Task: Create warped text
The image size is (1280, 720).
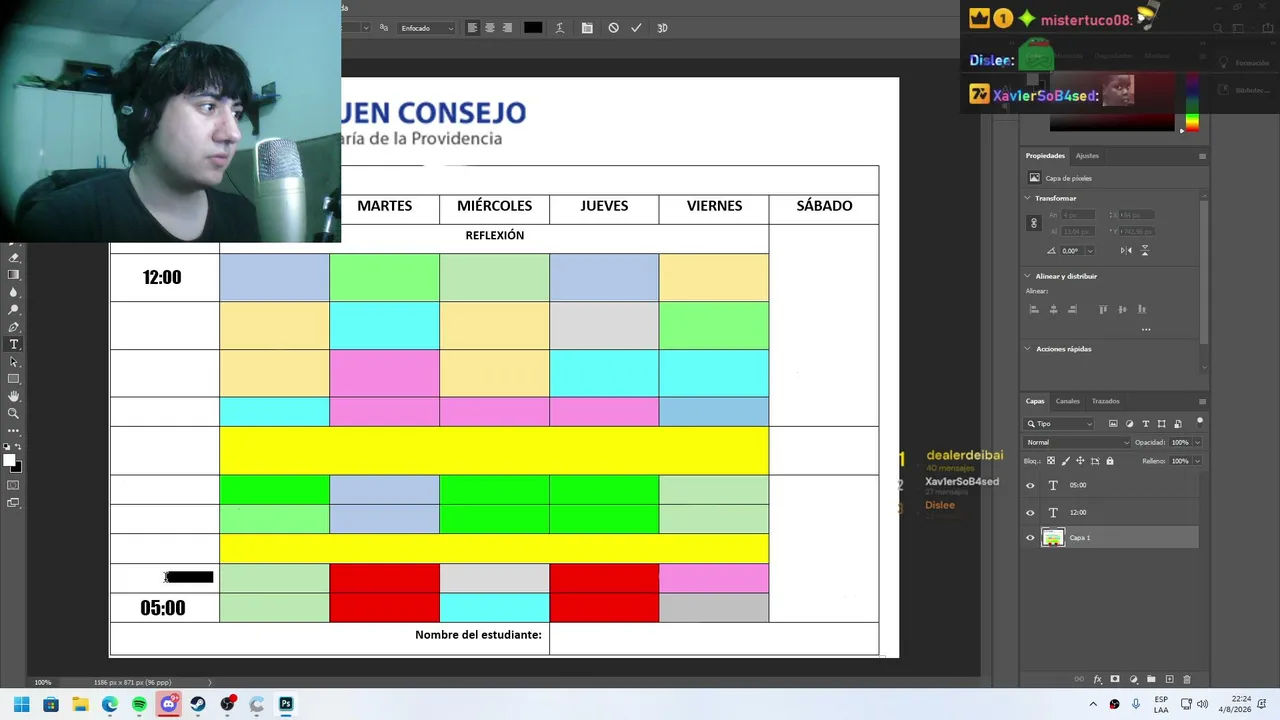Action: (x=560, y=28)
